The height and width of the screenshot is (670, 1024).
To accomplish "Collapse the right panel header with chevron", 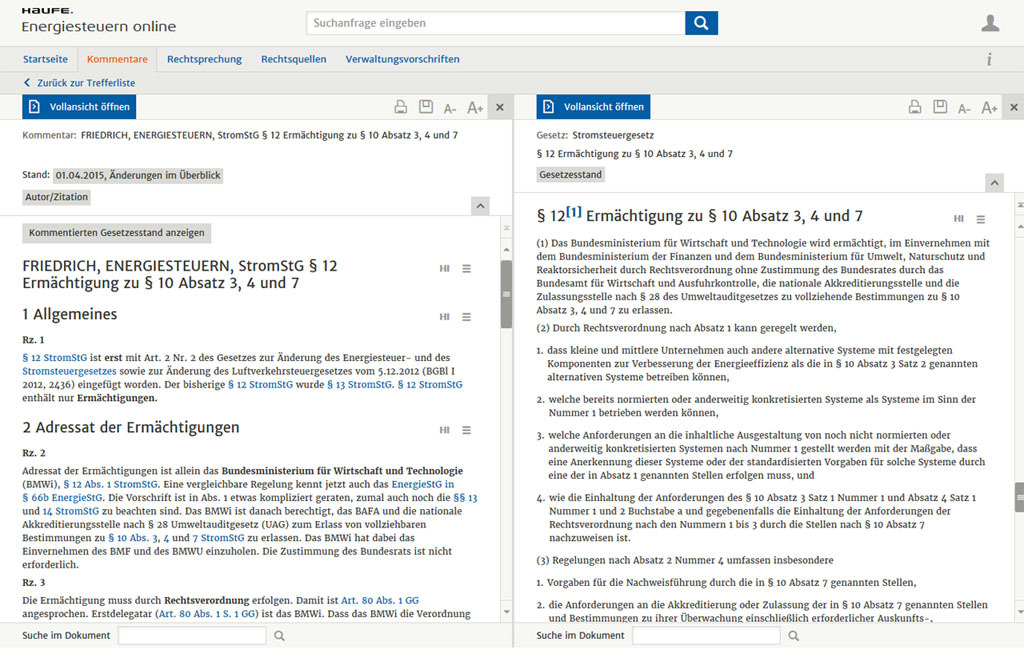I will pyautogui.click(x=994, y=183).
